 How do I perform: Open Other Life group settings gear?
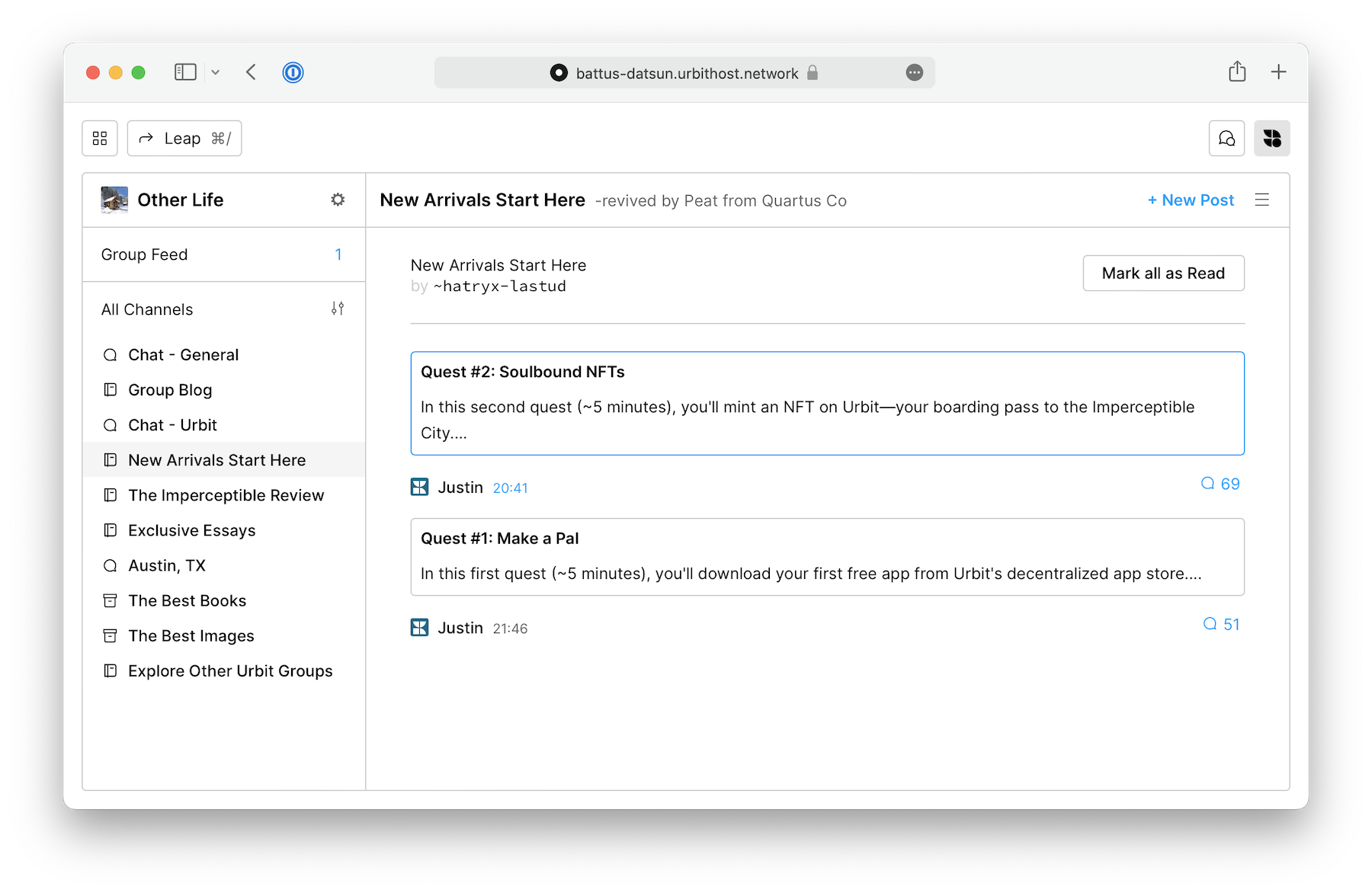click(x=338, y=200)
